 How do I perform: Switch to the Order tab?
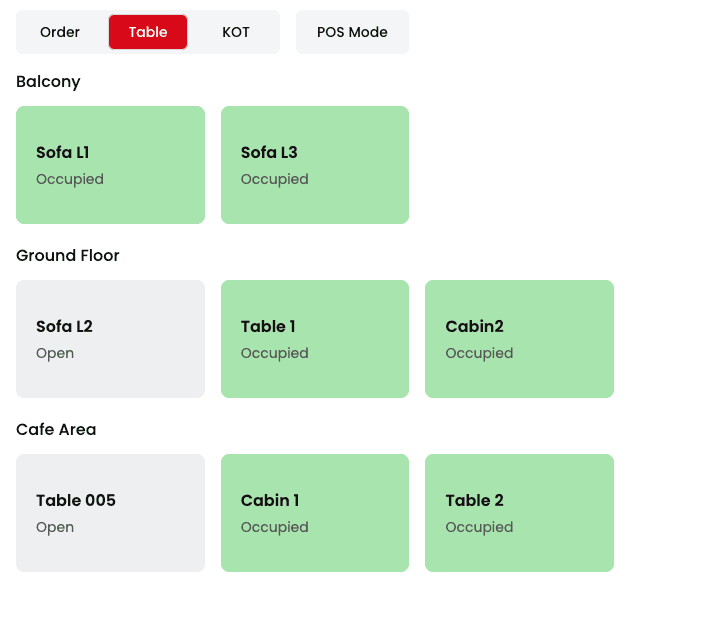point(60,32)
